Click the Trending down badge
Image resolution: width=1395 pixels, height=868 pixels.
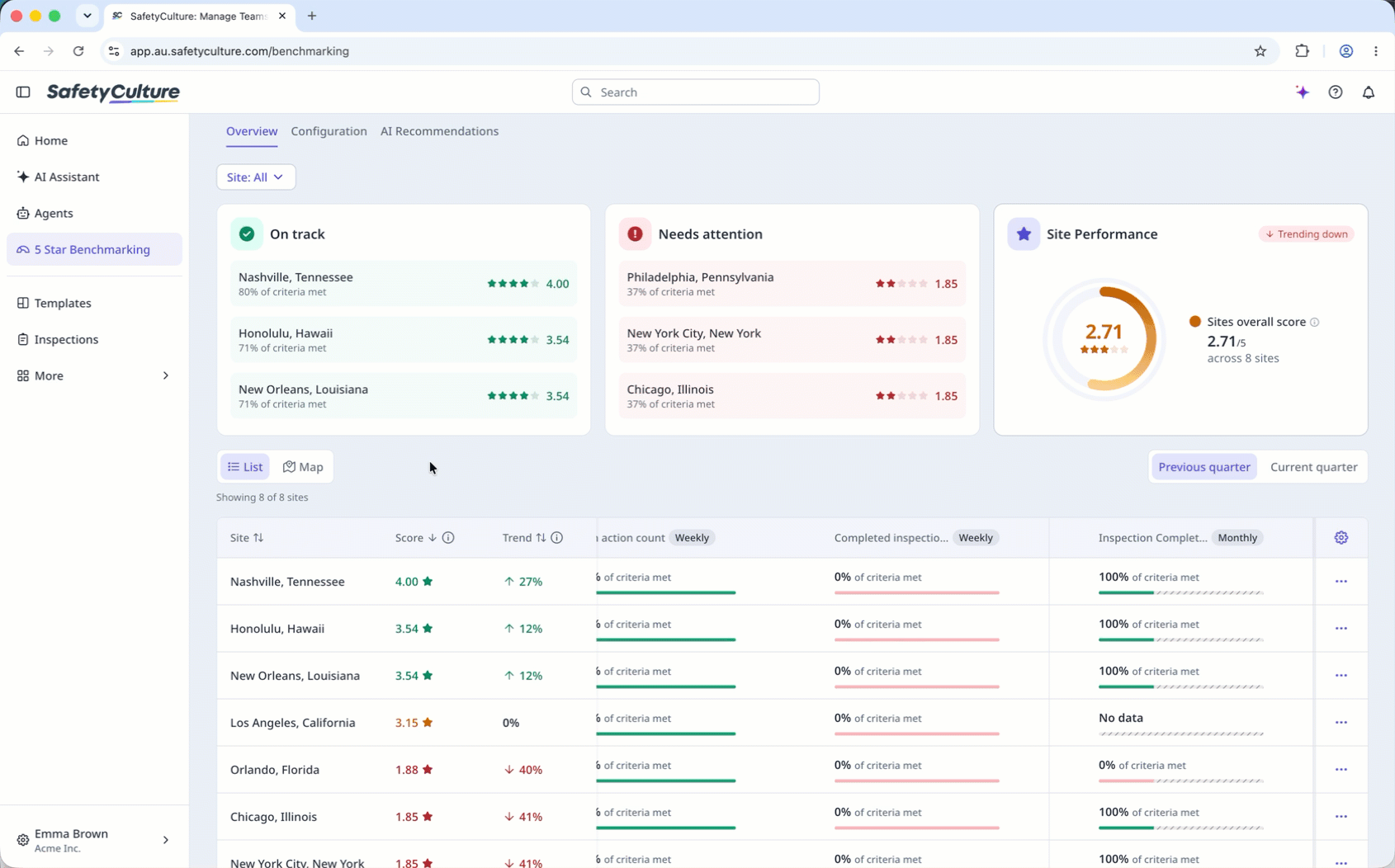1306,234
